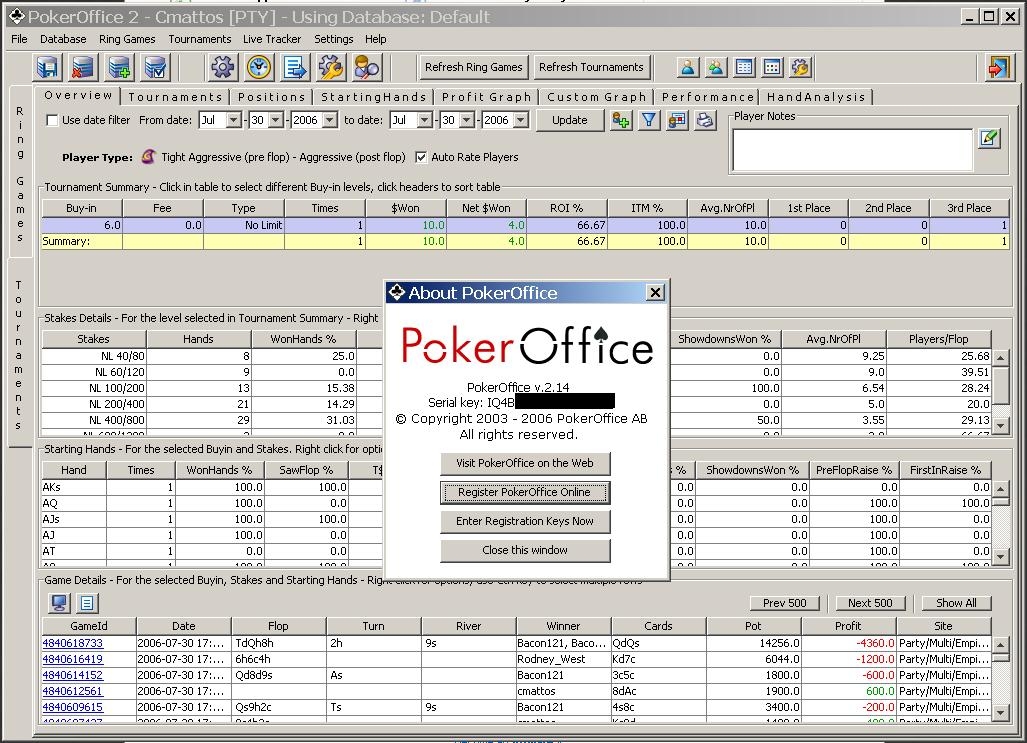This screenshot has height=743, width=1027.
Task: Switch to the Profit Graph tab
Action: click(486, 97)
